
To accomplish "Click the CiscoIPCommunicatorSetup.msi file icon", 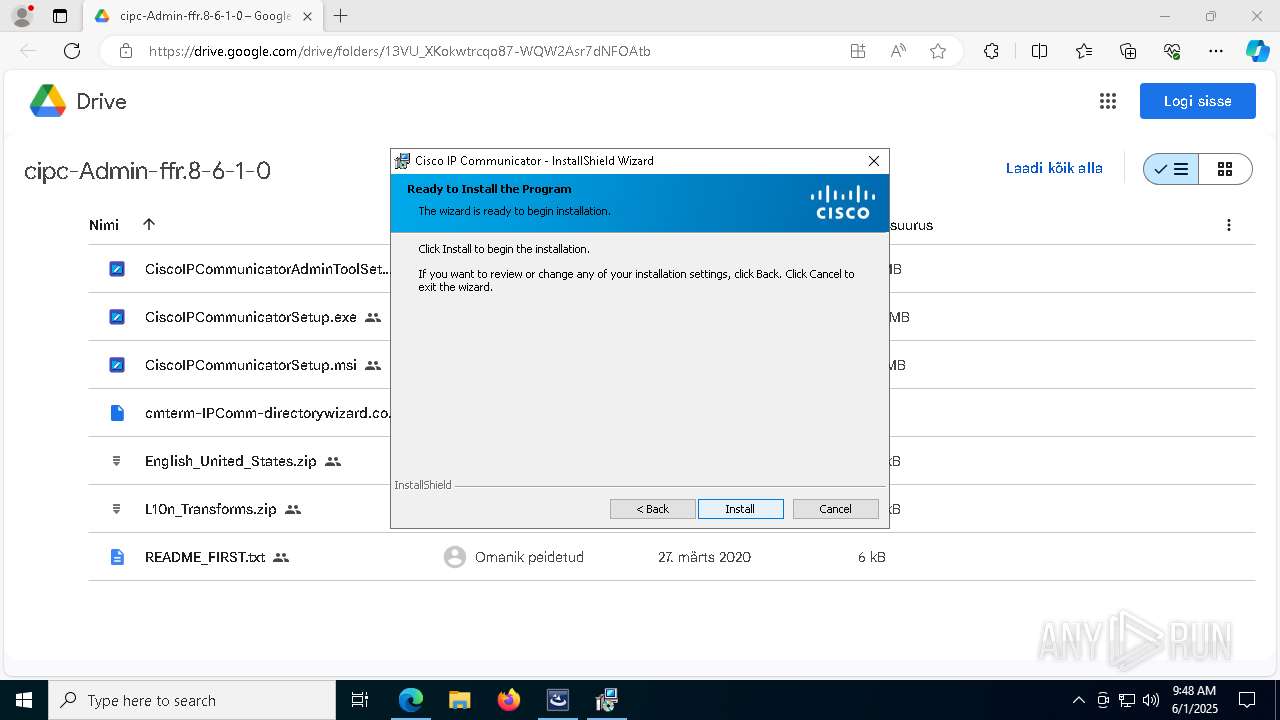I will pos(117,365).
